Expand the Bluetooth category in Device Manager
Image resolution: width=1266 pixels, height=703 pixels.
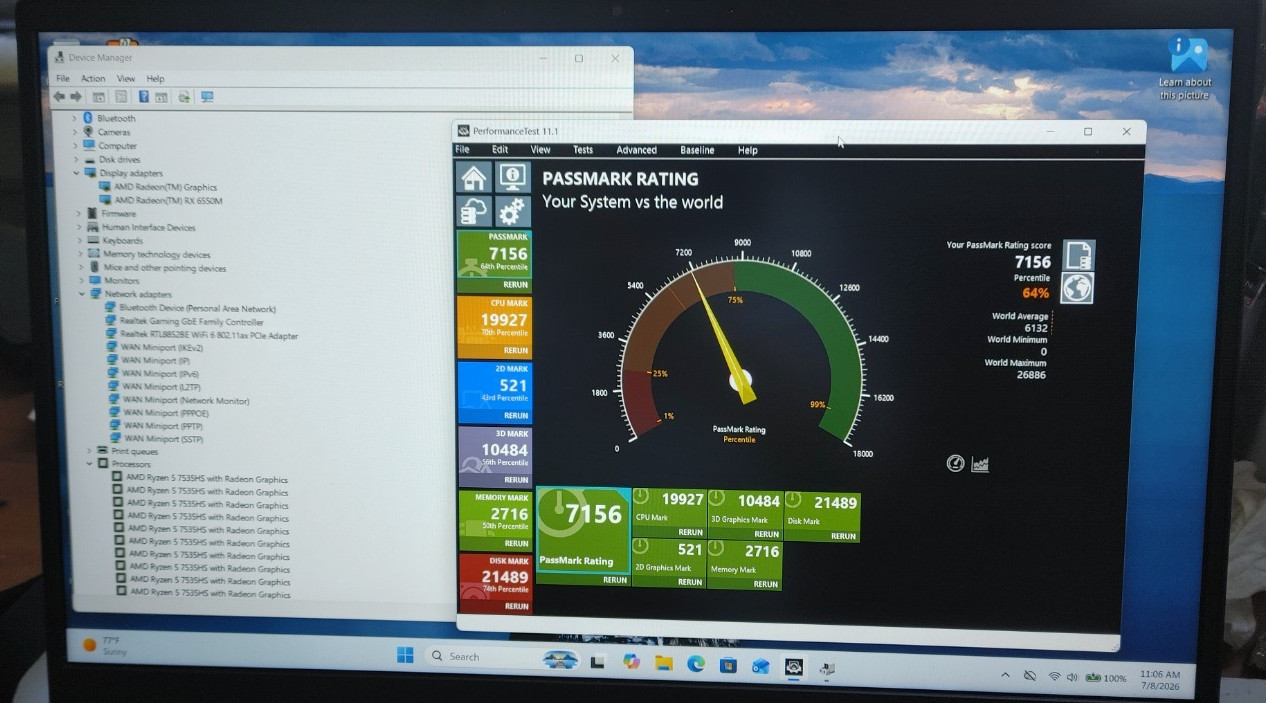[74, 118]
